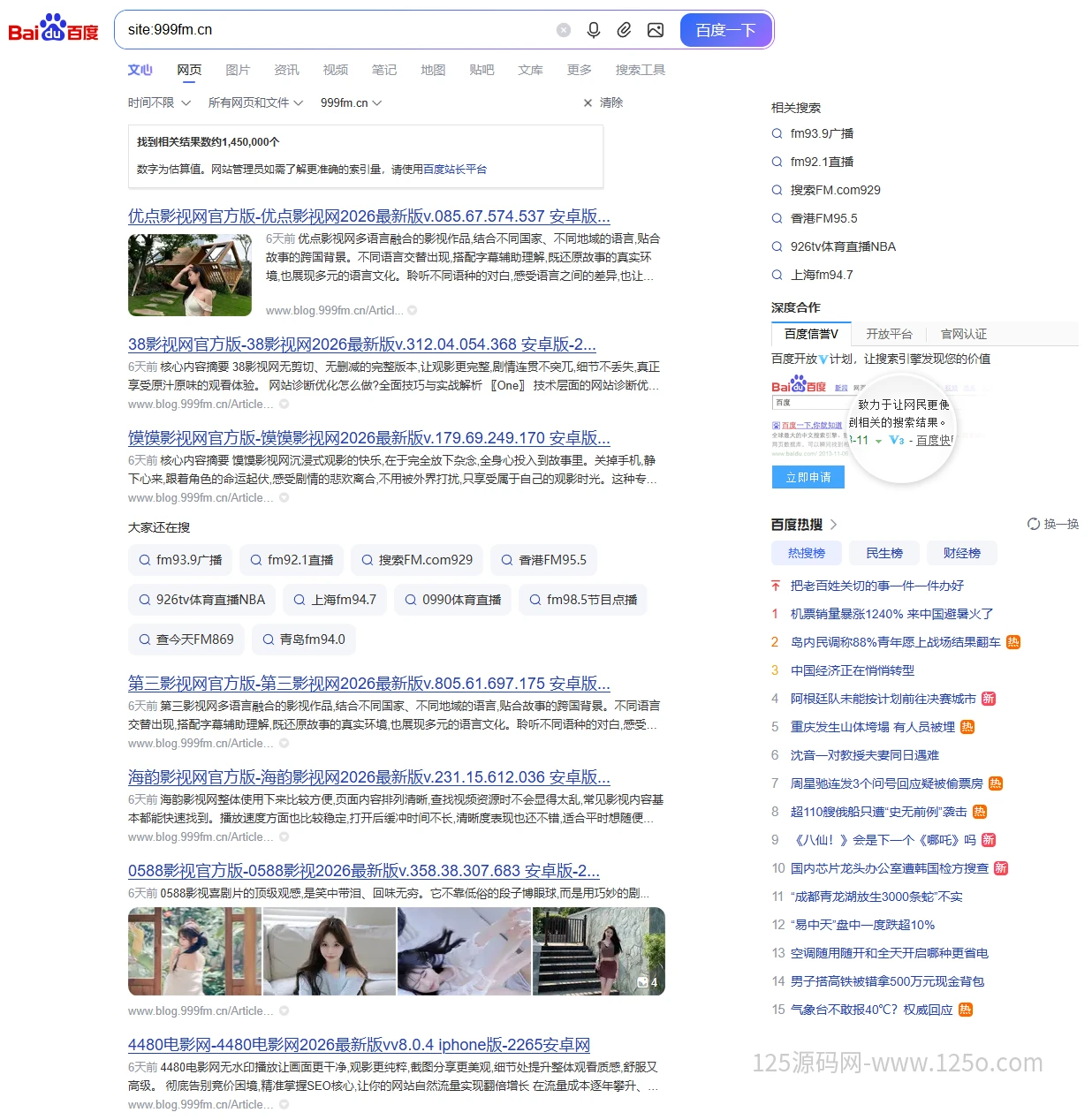Click the magnifier icon beside 香港FM95.5 in 相关搜索

[777, 218]
